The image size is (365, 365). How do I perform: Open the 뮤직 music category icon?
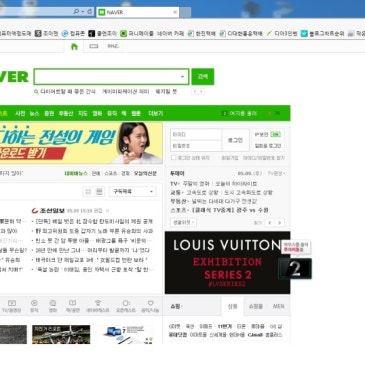(x=34, y=306)
